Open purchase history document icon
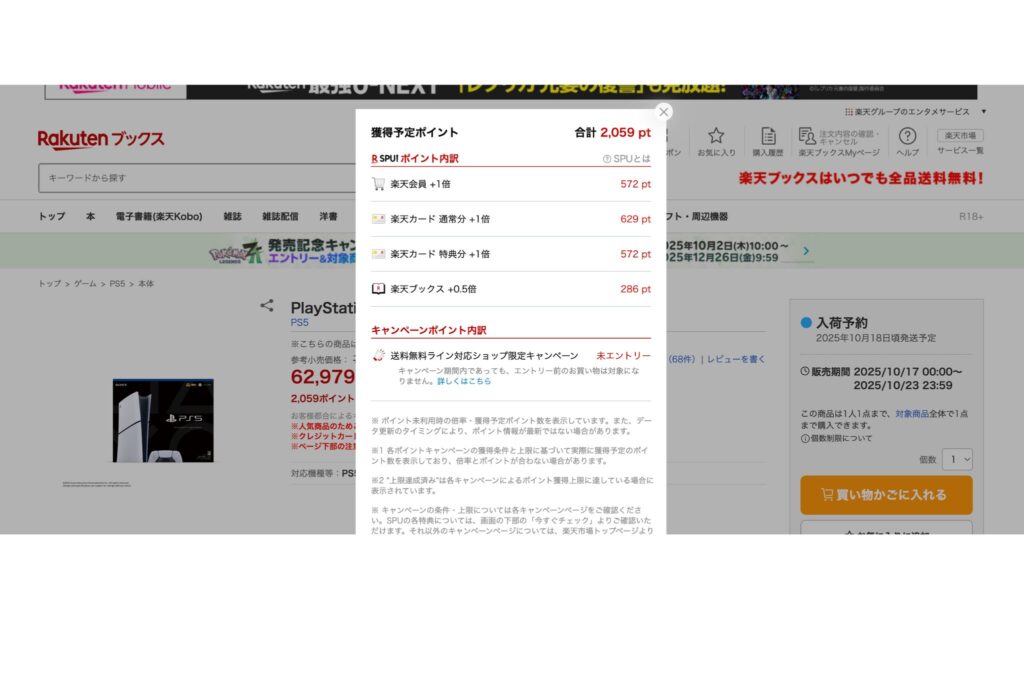 pos(768,136)
